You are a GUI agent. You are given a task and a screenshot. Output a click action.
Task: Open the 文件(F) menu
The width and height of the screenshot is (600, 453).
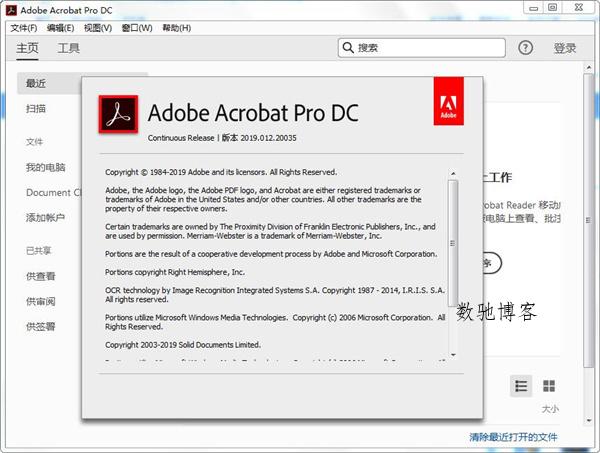[24, 28]
